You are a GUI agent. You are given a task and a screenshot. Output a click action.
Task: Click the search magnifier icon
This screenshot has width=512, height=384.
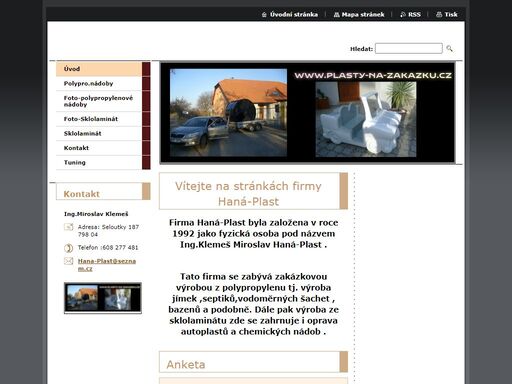[449, 49]
